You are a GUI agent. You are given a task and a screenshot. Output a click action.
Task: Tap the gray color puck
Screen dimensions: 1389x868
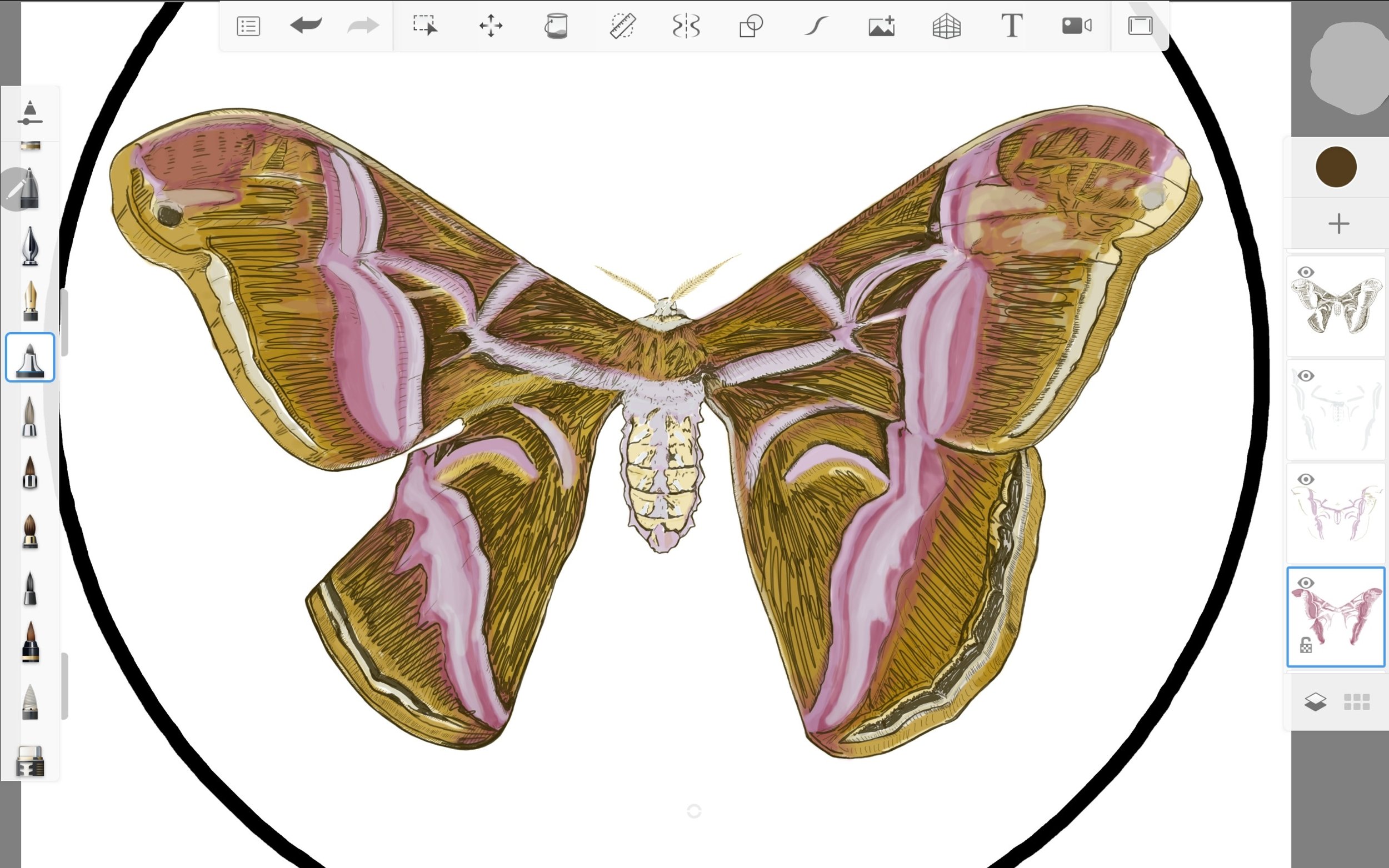point(1350,68)
